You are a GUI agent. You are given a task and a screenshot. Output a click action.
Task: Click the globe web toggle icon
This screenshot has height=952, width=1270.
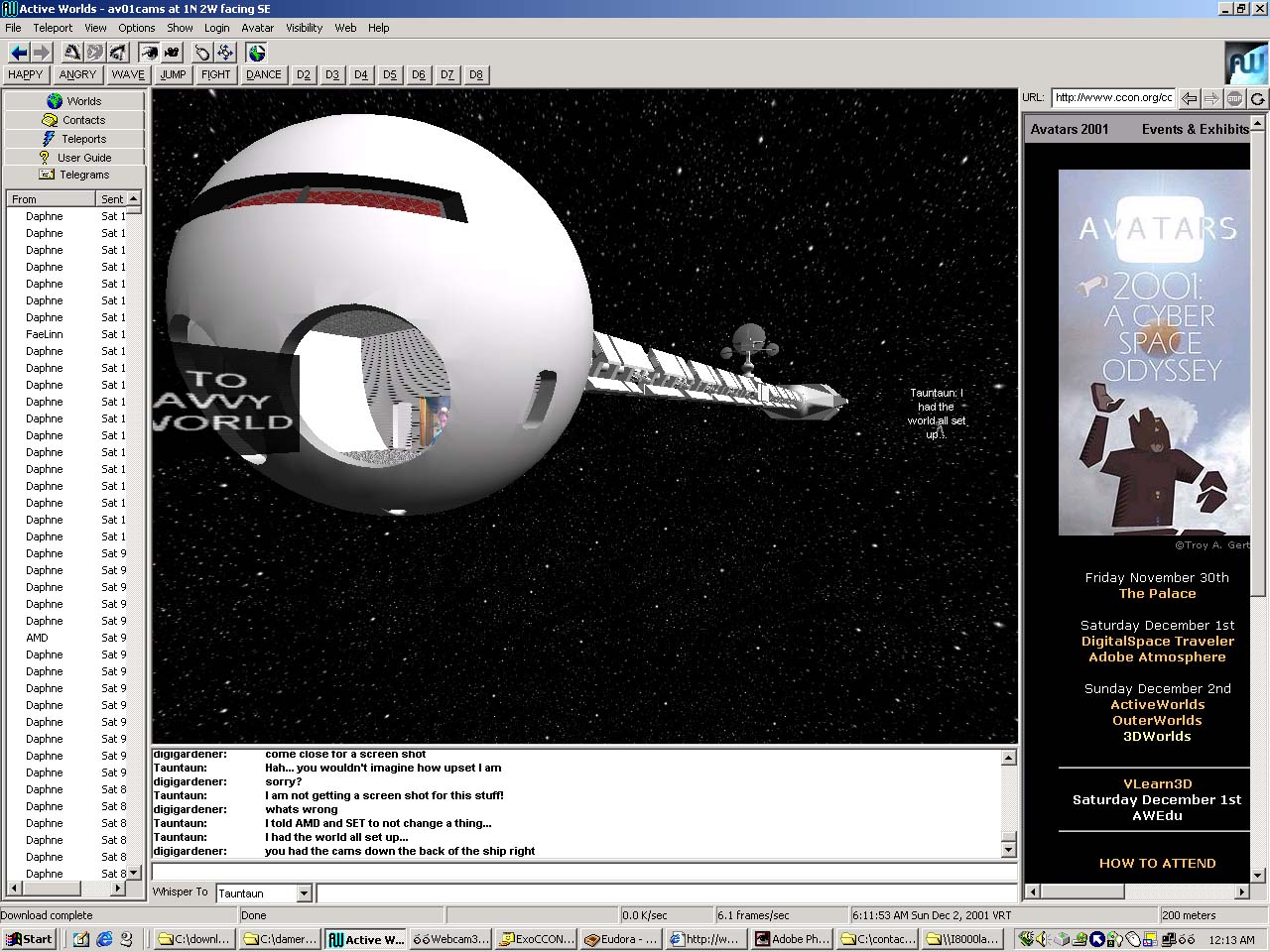click(257, 53)
